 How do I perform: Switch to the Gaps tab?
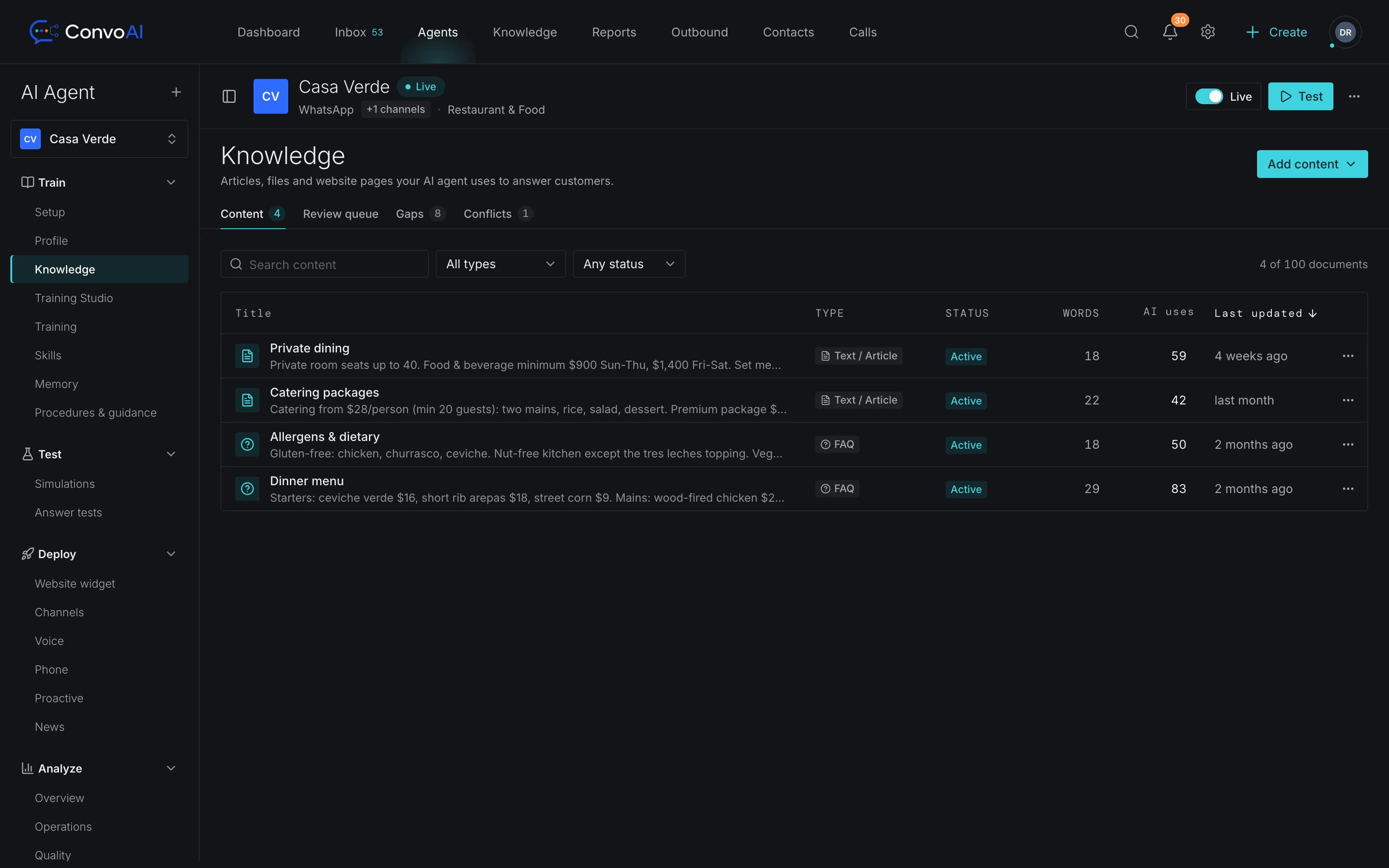[x=420, y=214]
